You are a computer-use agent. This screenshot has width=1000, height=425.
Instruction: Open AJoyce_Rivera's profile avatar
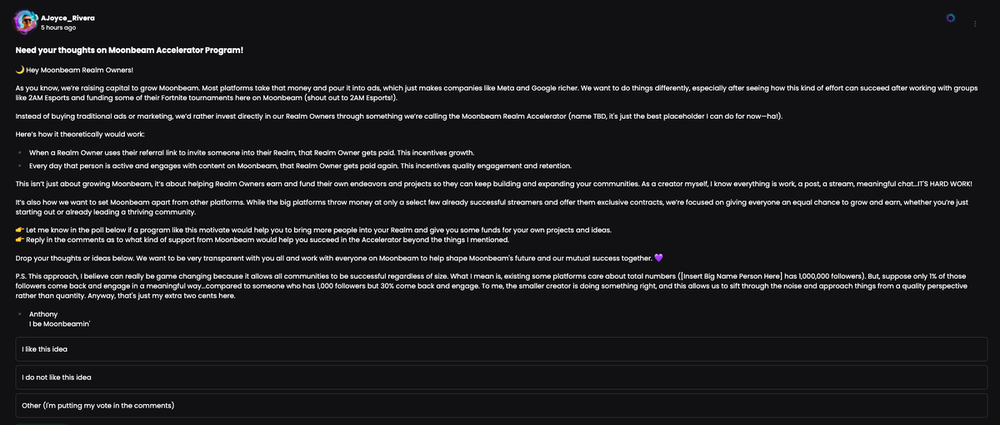coord(26,22)
